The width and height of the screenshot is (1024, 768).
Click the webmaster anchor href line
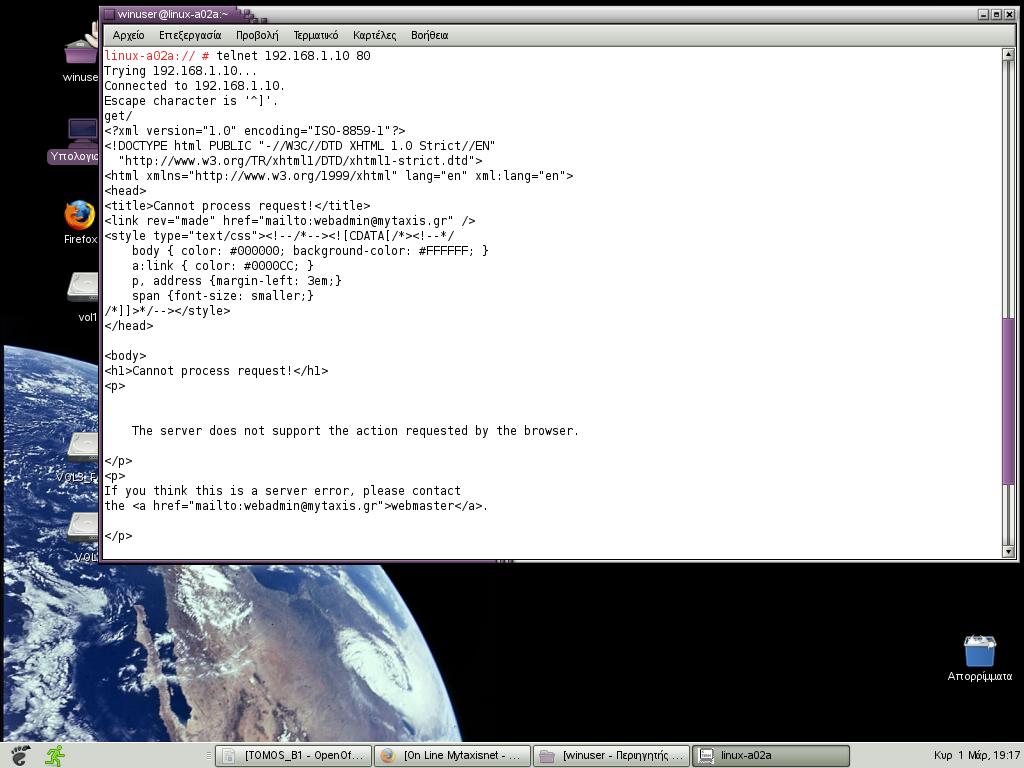tap(296, 506)
